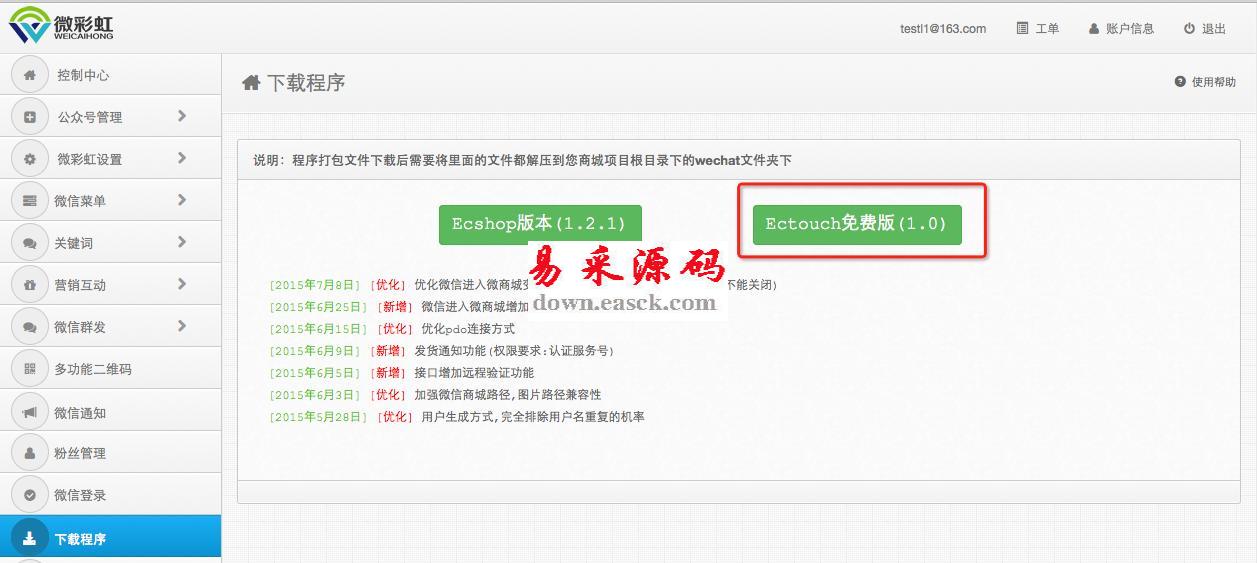Viewport: 1257px width, 563px height.
Task: Open 使用帮助 help link
Action: (x=1205, y=82)
